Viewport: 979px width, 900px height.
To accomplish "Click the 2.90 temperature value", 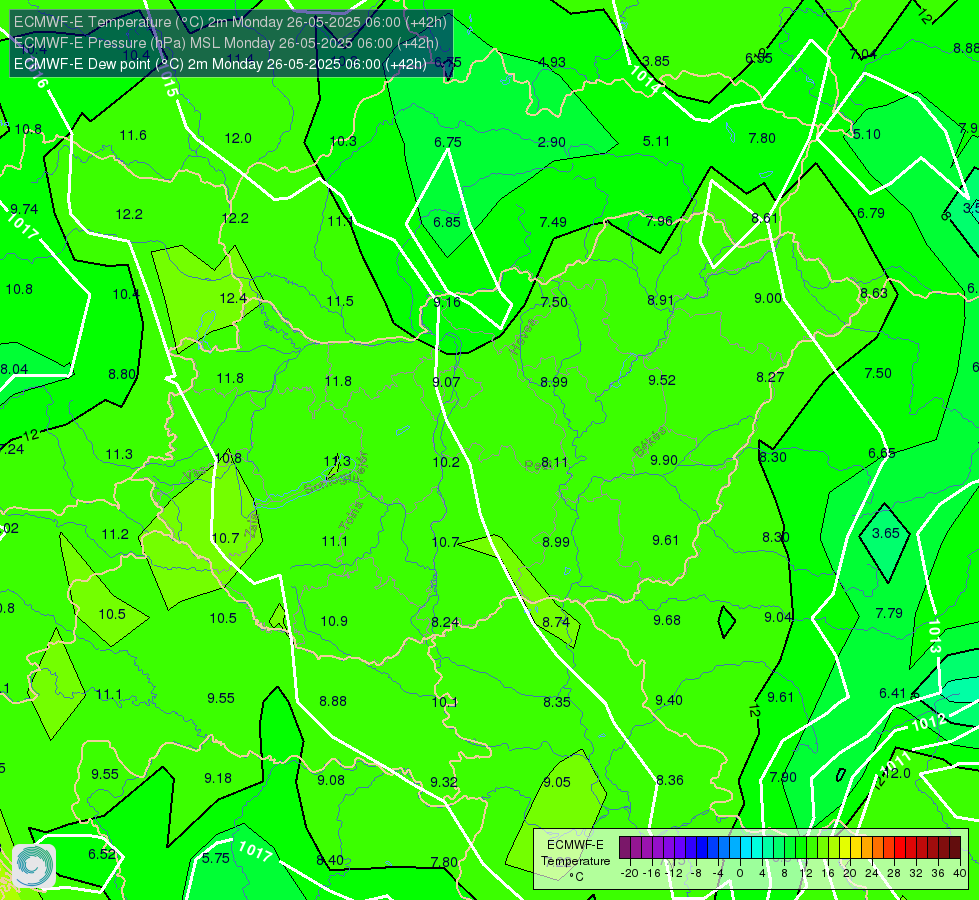I will (x=551, y=142).
